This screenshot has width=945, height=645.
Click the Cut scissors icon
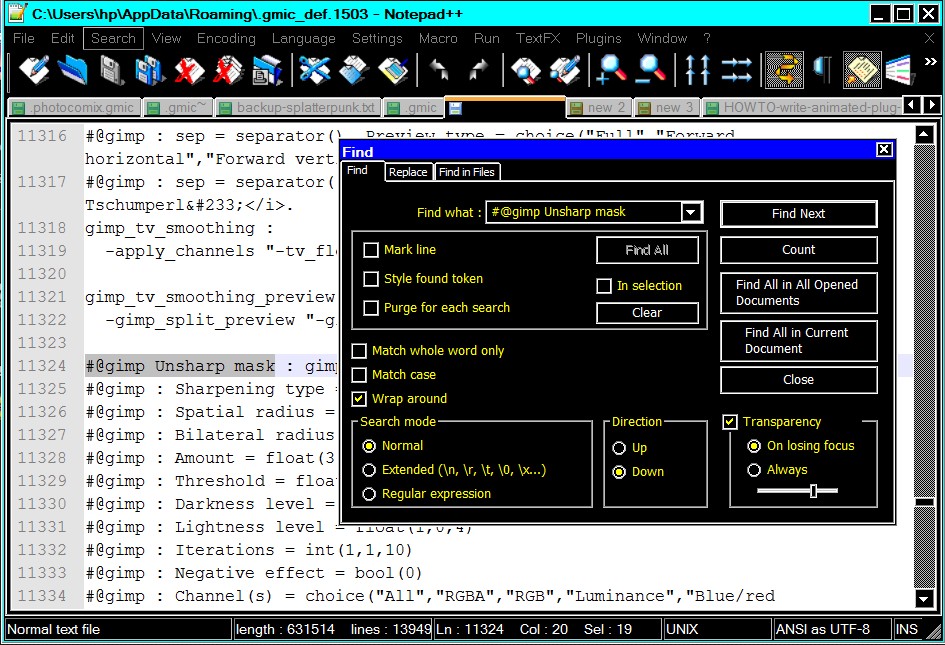(x=315, y=70)
